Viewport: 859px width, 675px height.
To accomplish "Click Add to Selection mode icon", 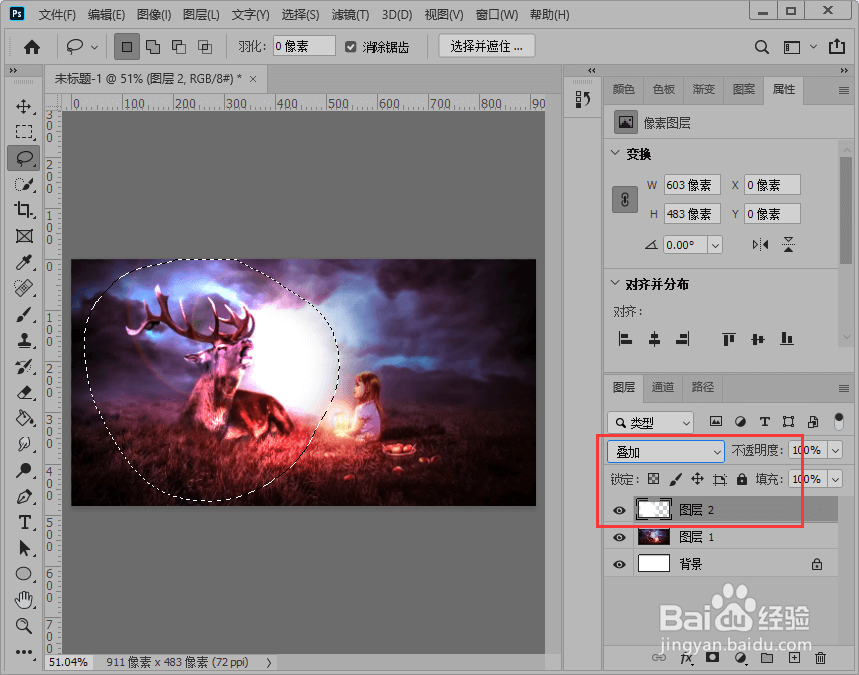I will point(153,47).
